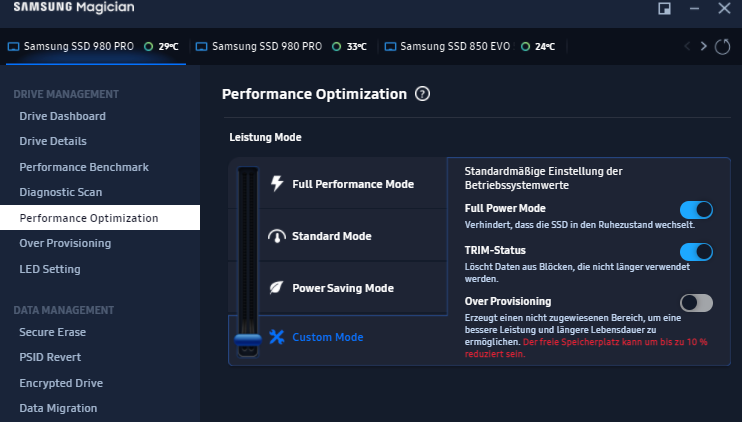Switch to second Samsung SSD 980 PRO tab
The height and width of the screenshot is (422, 742).
(282, 46)
